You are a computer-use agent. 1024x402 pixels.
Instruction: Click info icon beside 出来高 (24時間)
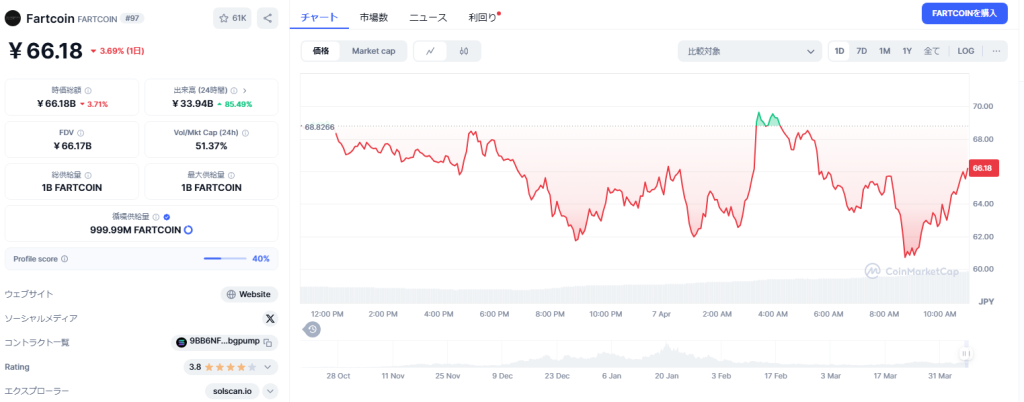233,91
